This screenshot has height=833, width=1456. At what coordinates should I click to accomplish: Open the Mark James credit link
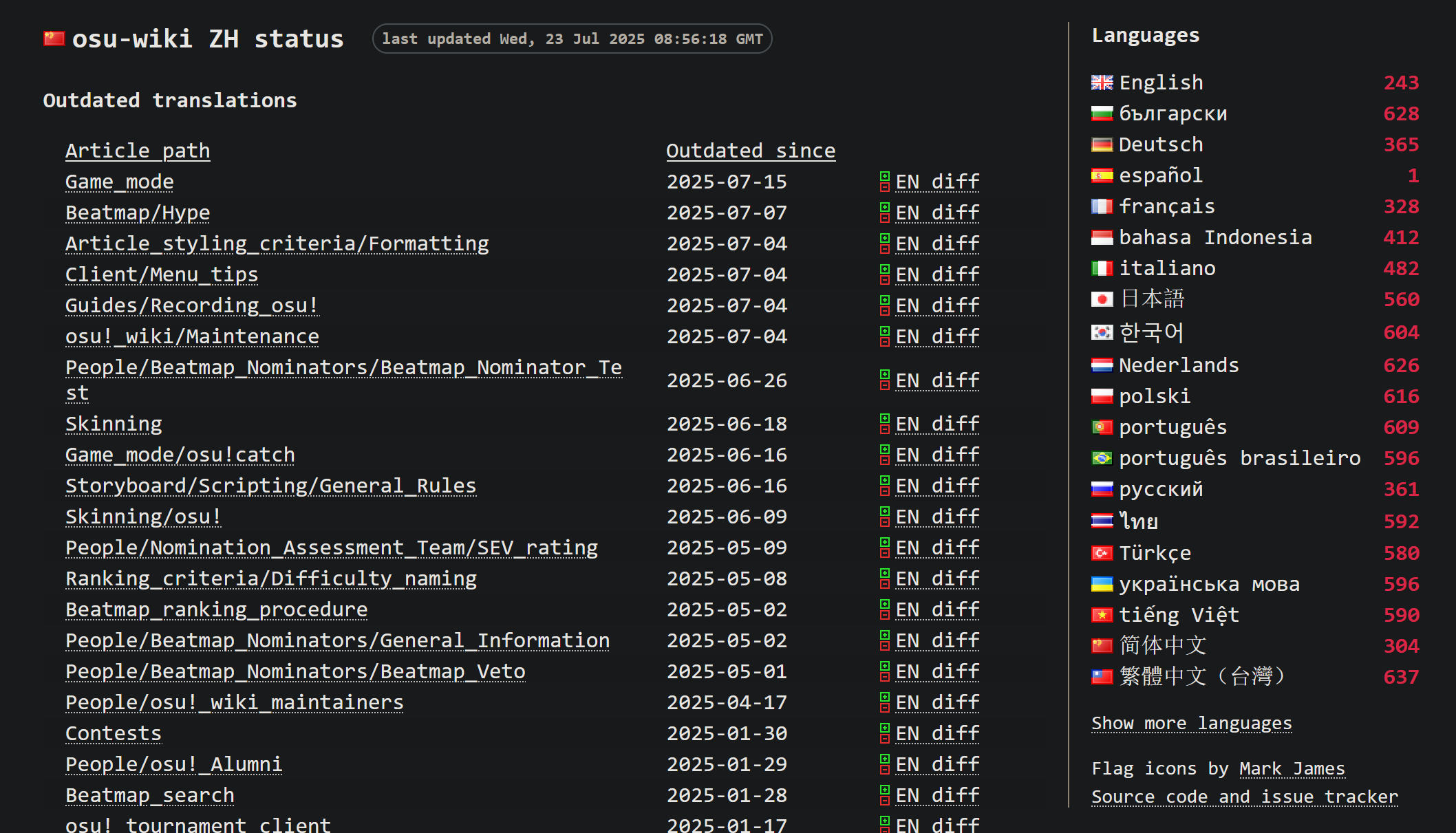[x=1292, y=768]
